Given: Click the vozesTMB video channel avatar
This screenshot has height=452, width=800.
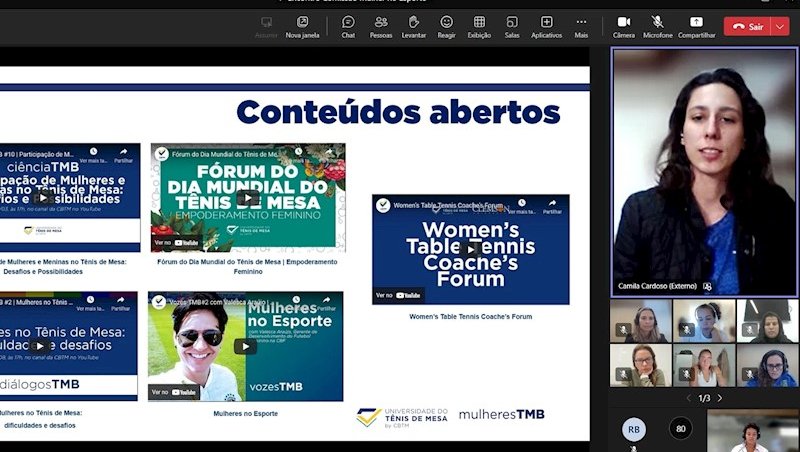Looking at the screenshot, I should point(159,302).
